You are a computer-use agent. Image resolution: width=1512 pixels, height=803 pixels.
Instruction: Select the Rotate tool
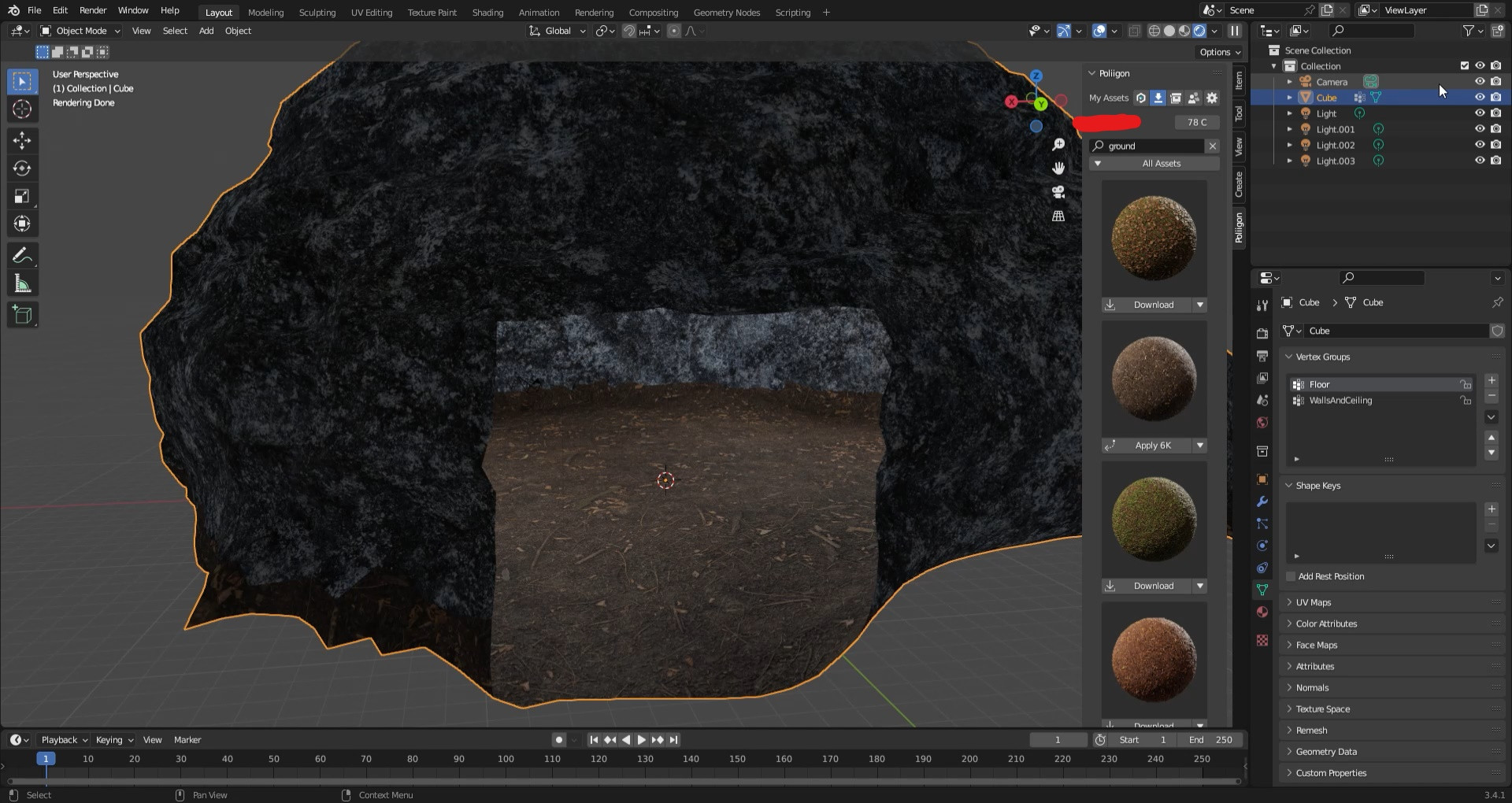coord(22,168)
